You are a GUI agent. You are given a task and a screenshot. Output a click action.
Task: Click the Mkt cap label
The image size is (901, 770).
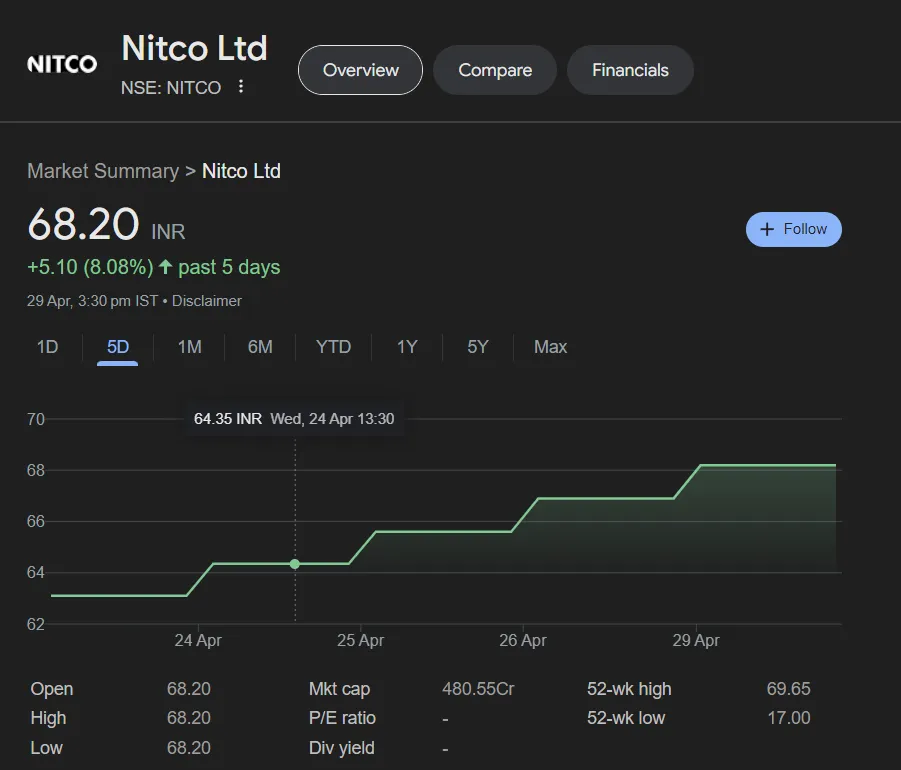(x=339, y=689)
